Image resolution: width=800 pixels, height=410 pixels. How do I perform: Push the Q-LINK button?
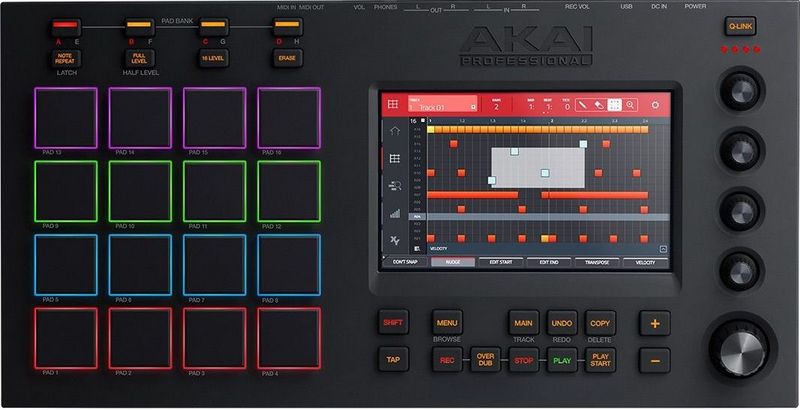(740, 27)
